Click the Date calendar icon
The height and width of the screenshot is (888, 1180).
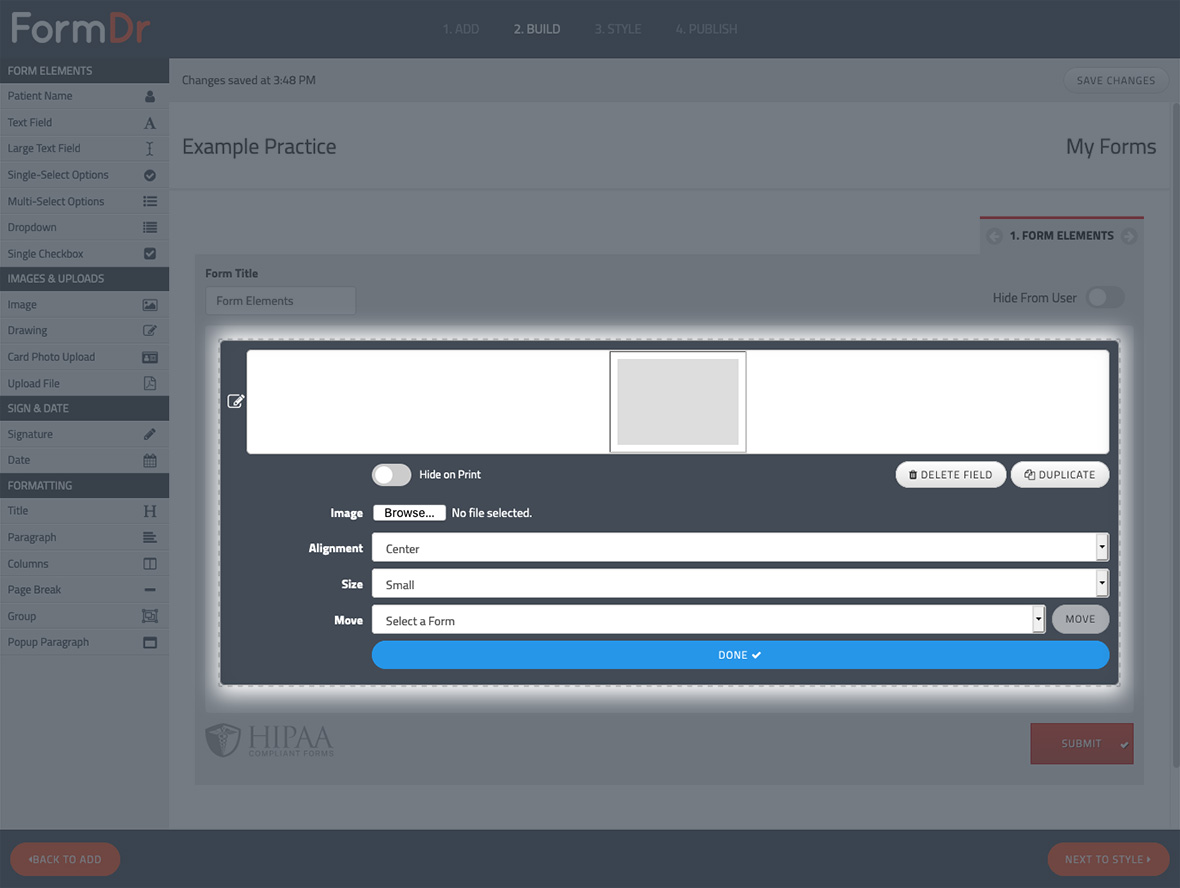[x=150, y=461]
